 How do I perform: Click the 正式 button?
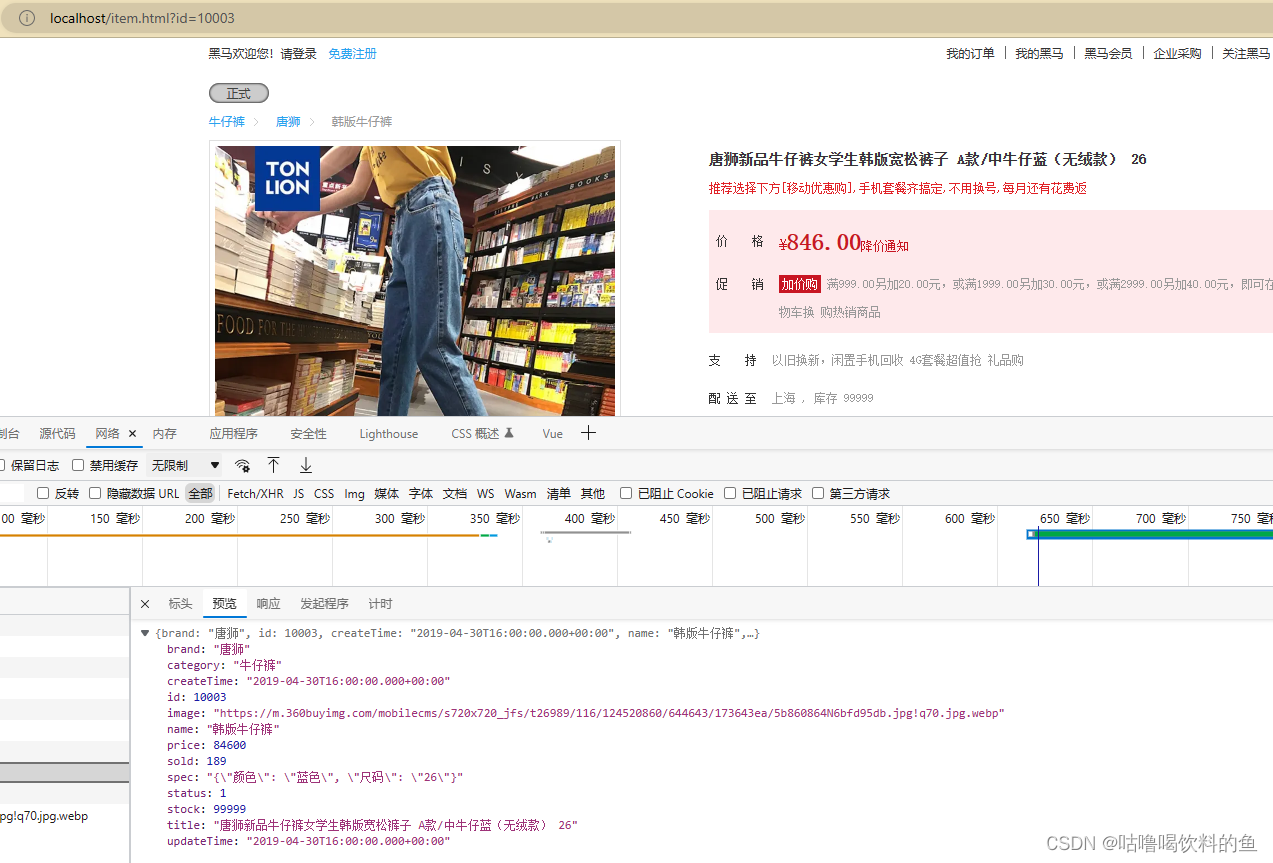point(239,93)
